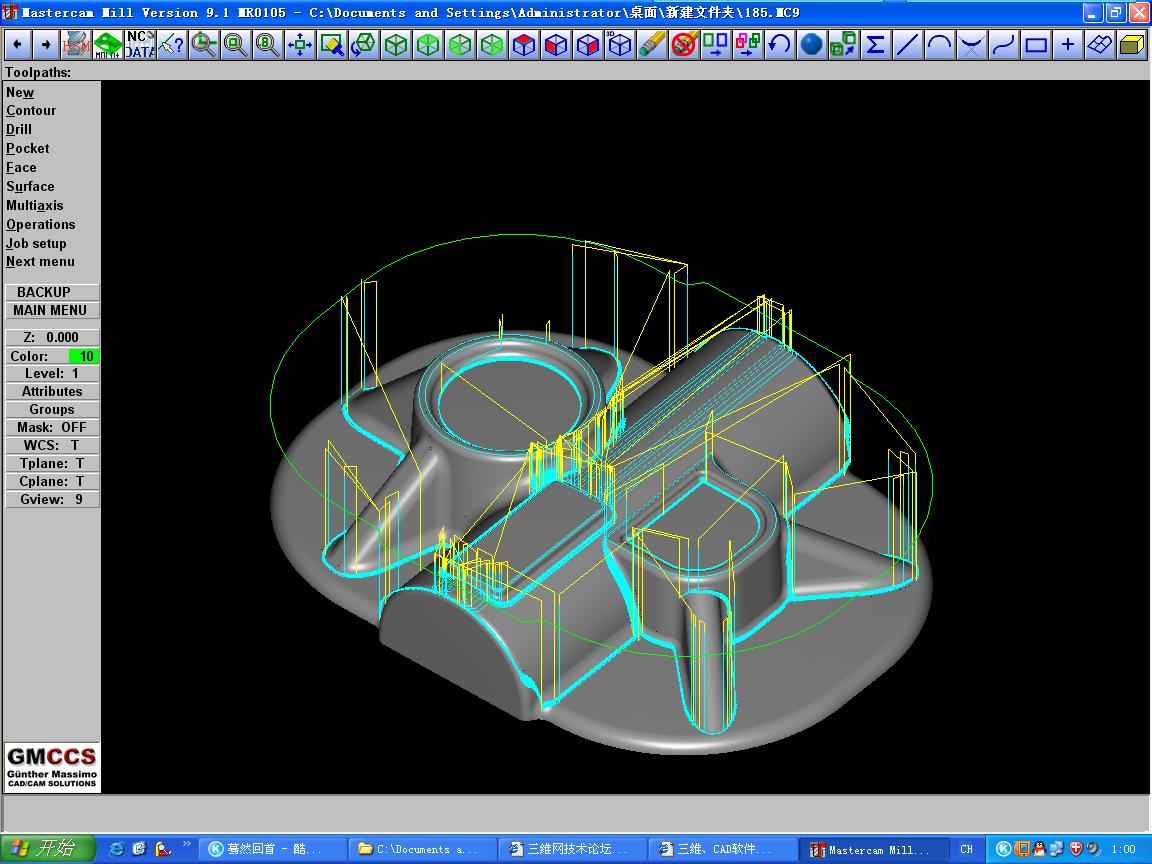Click the cursor-and-question-mark Help icon
Image resolution: width=1152 pixels, height=864 pixels.
171,46
